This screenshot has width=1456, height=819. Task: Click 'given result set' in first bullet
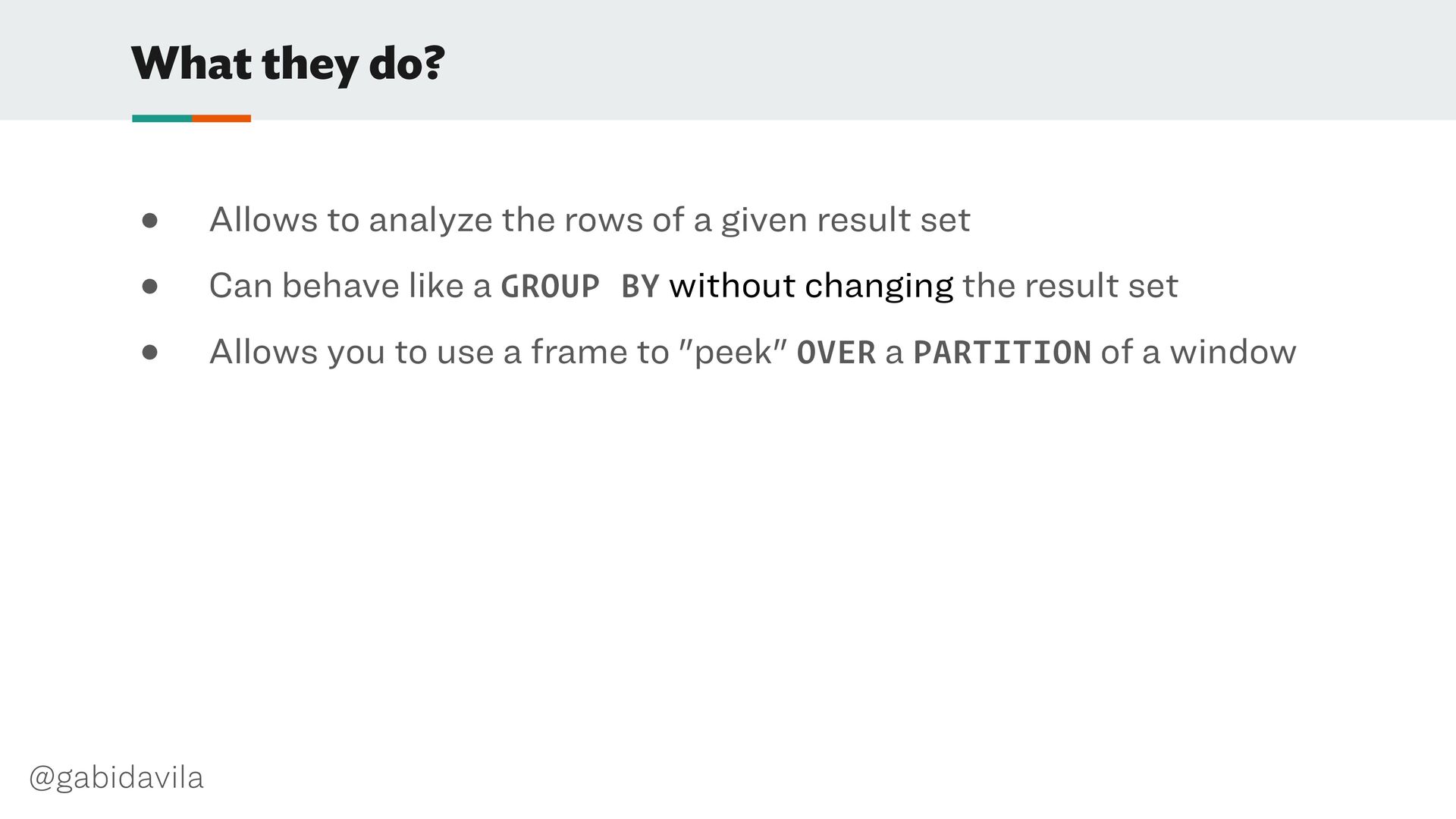coord(845,221)
